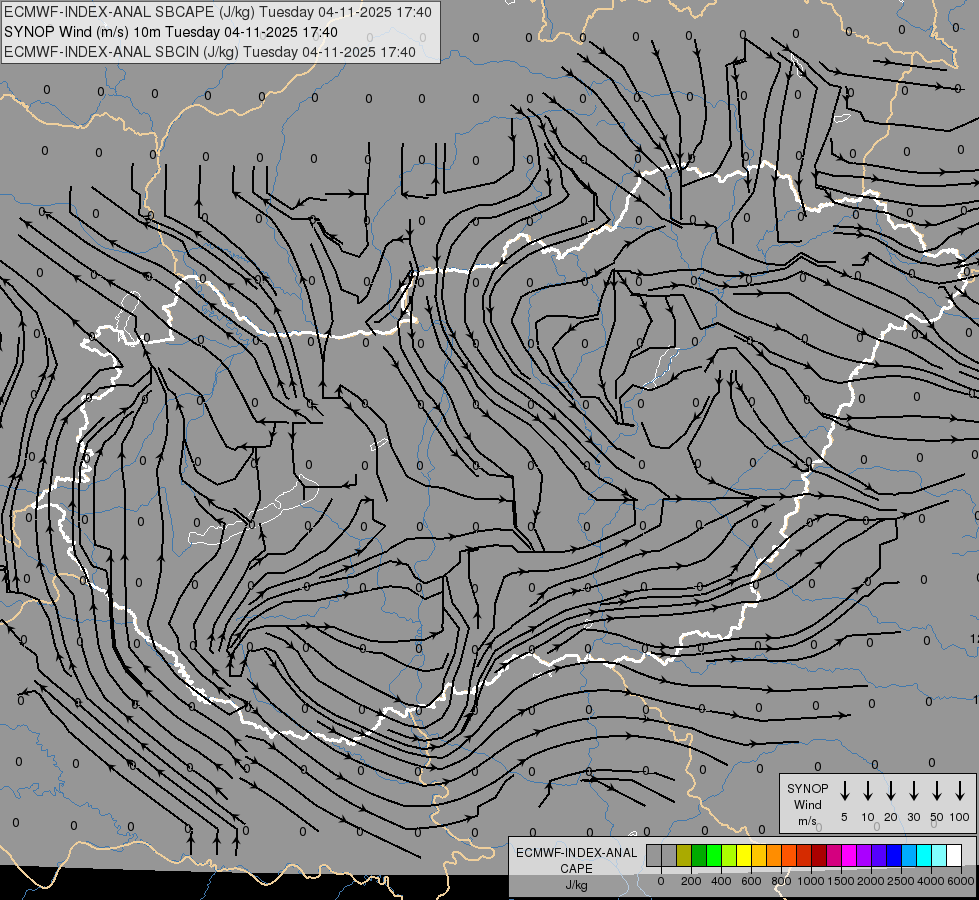
Task: Click the 10 m/s wind legend value
Action: [x=868, y=817]
